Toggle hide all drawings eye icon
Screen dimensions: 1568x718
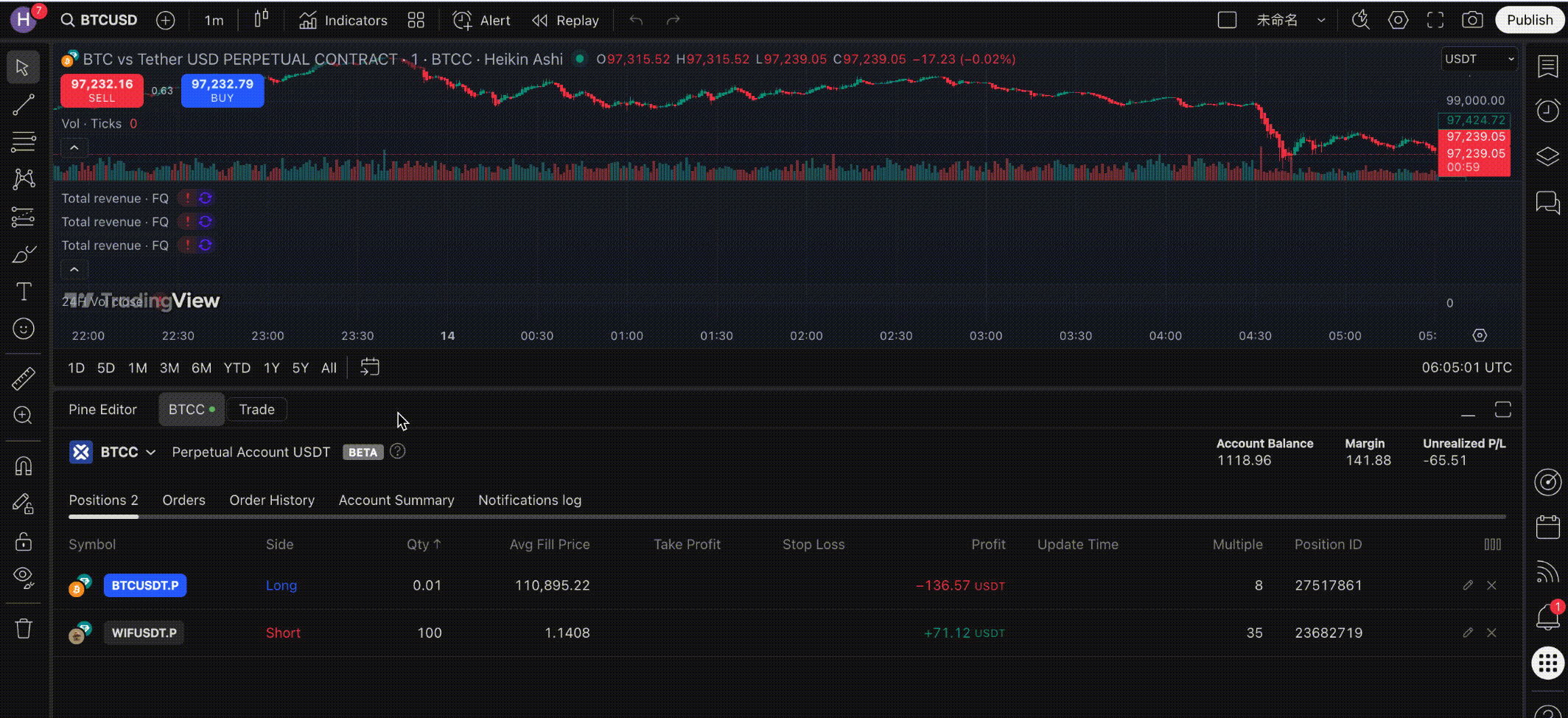(x=23, y=577)
